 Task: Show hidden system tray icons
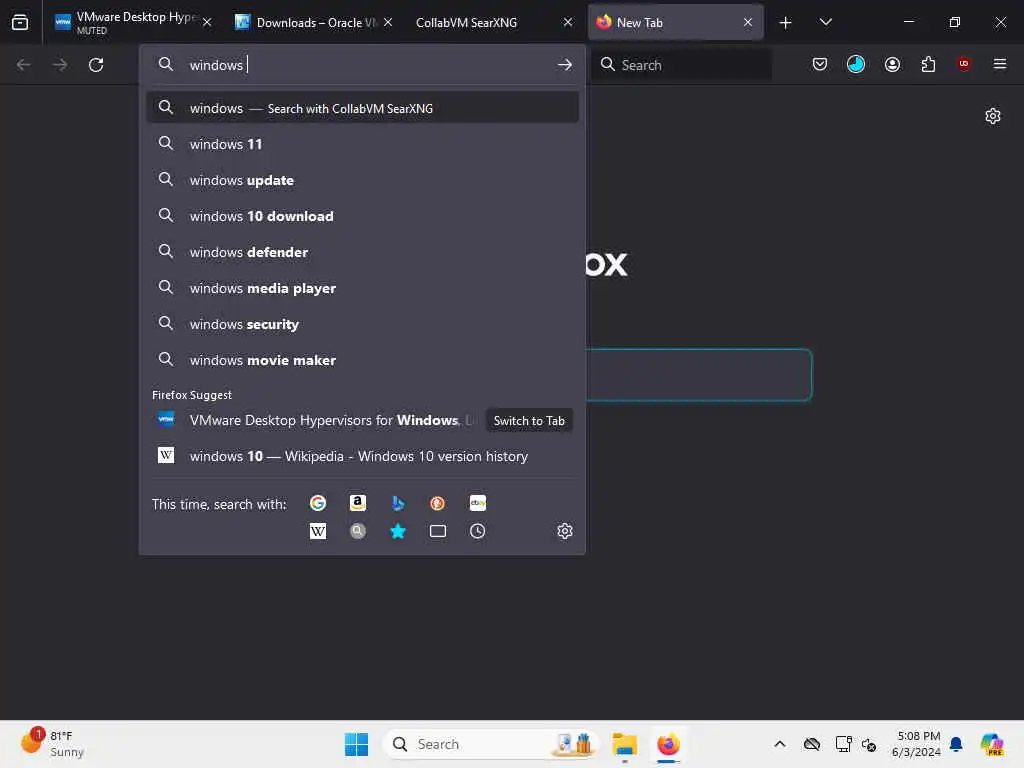tap(780, 744)
